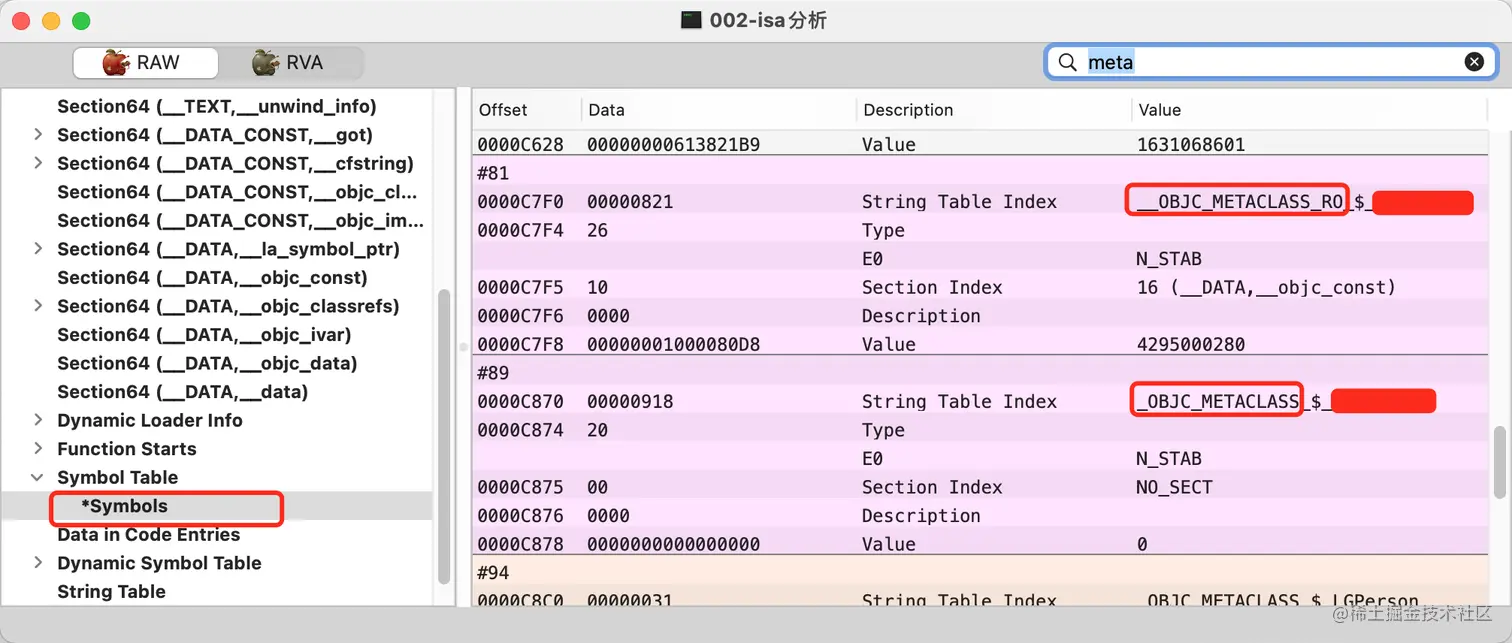Click the Value column header
Image resolution: width=1512 pixels, height=643 pixels.
[x=1160, y=110]
